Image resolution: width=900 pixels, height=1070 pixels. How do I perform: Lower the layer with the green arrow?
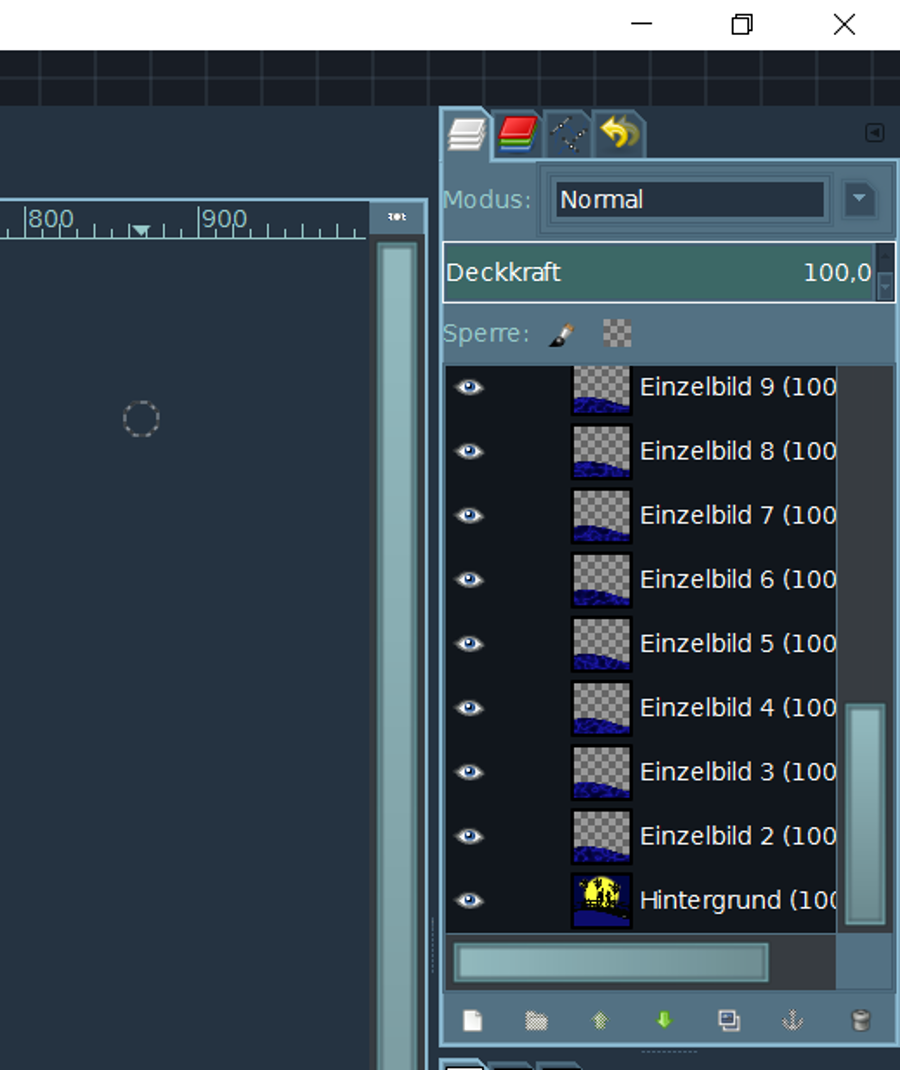point(664,1021)
